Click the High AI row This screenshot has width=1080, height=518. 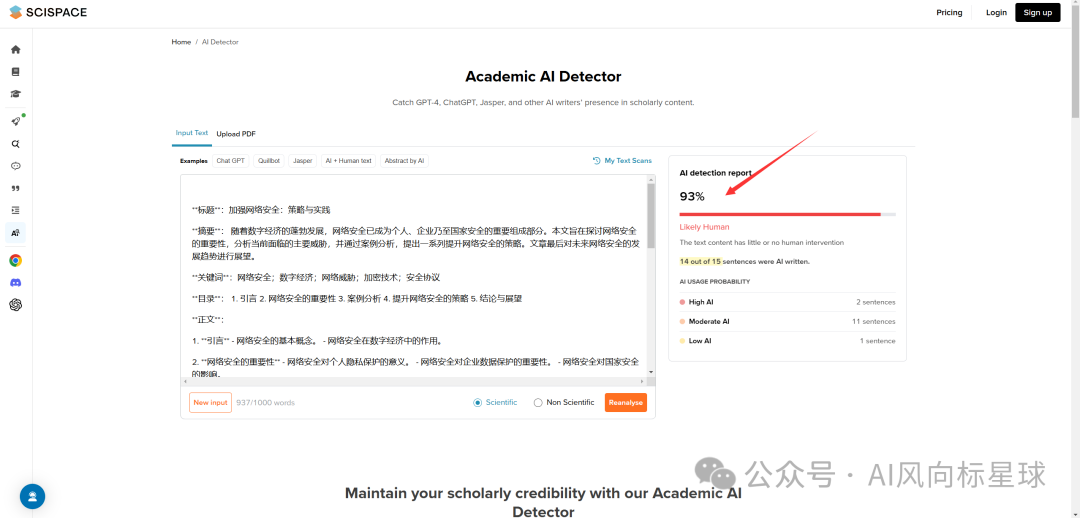pos(787,302)
